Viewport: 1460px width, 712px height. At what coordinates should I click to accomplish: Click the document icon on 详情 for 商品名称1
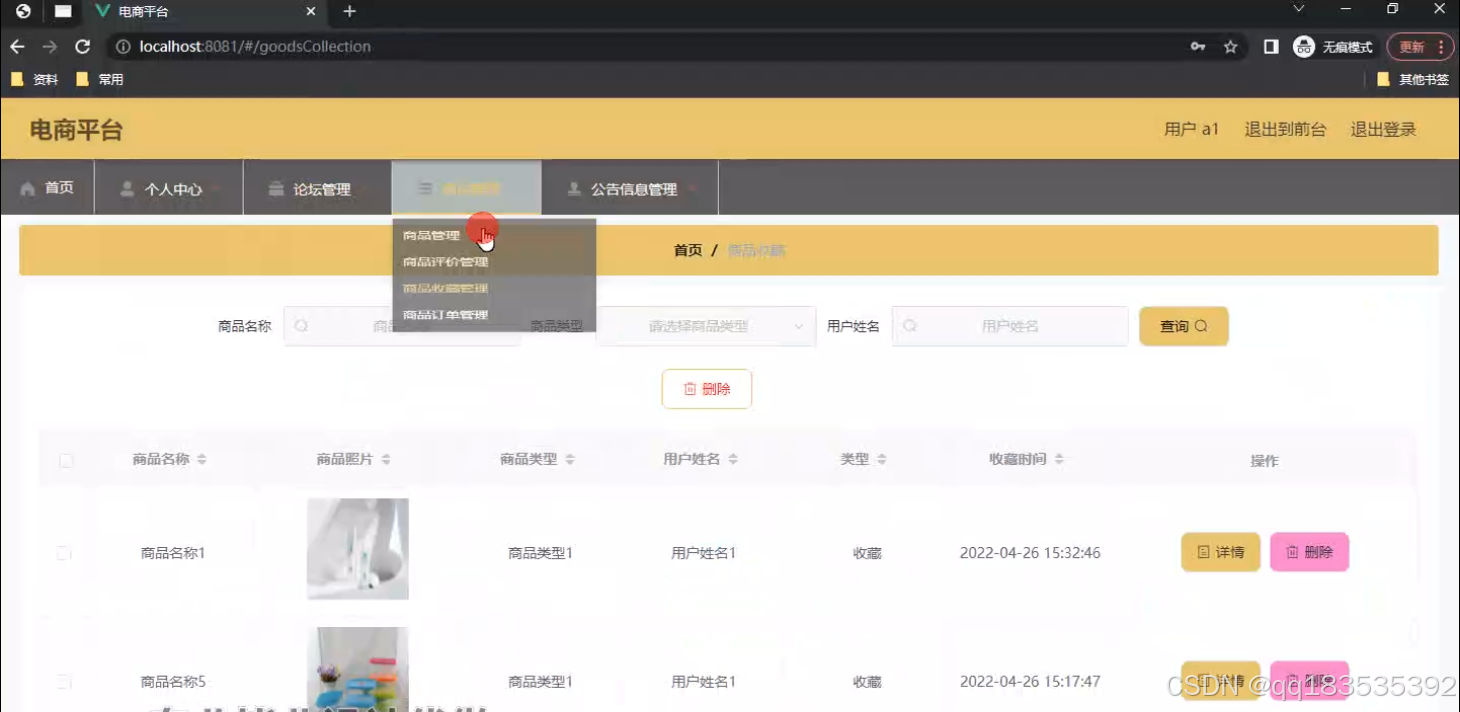(x=1203, y=552)
